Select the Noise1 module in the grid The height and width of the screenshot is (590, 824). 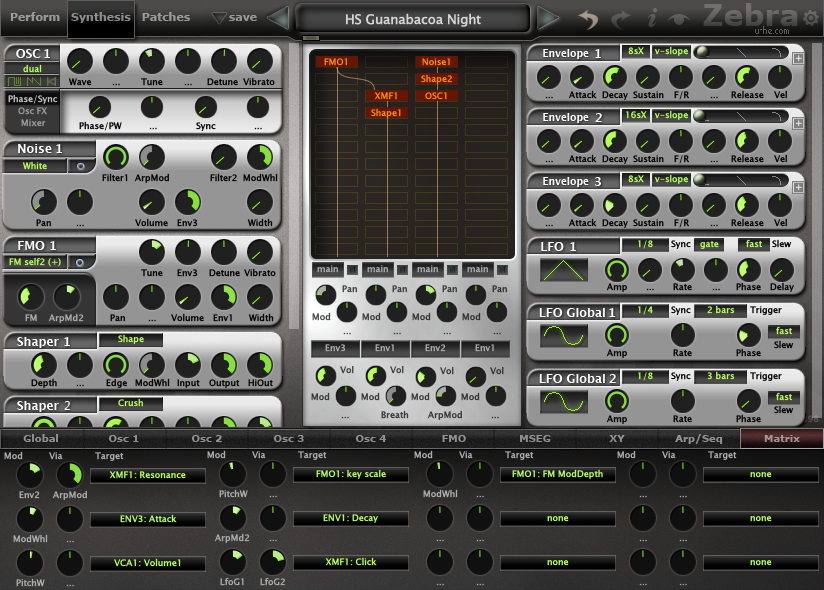[x=436, y=62]
